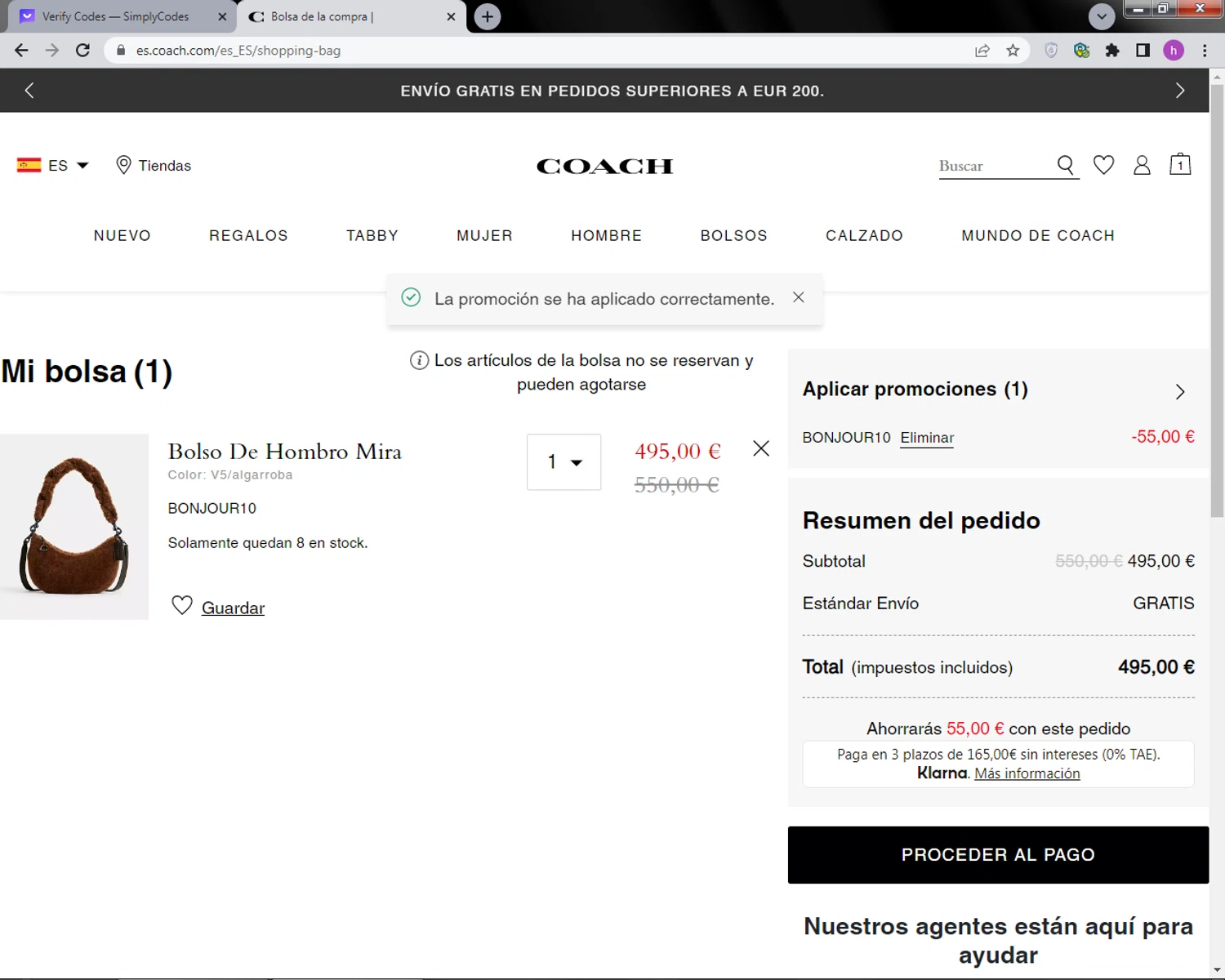This screenshot has width=1225, height=980.
Task: Open the Chrome three-dot menu
Action: pyautogui.click(x=1205, y=51)
